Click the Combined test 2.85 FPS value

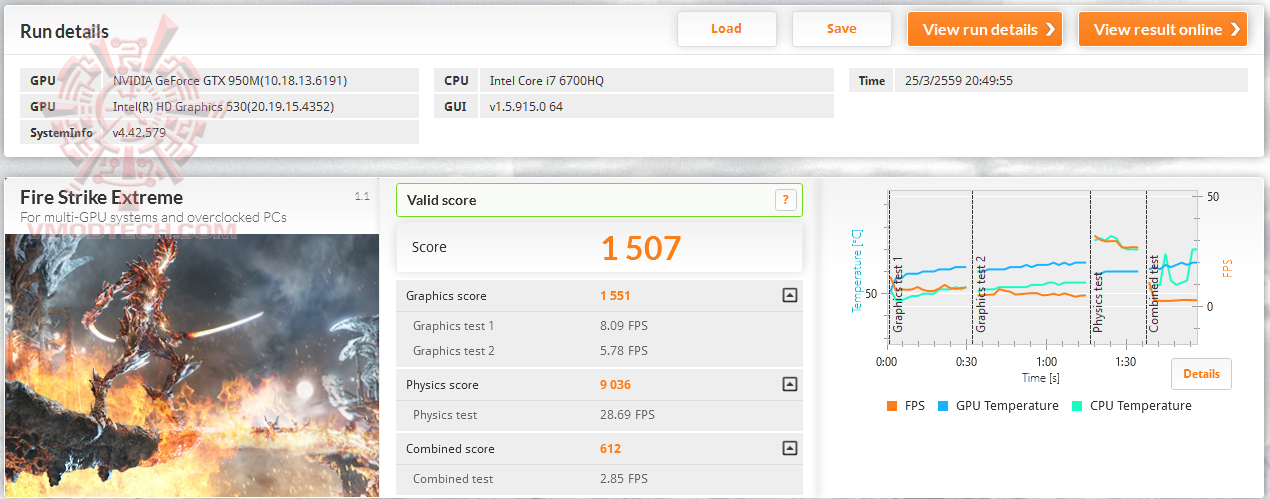click(x=624, y=479)
